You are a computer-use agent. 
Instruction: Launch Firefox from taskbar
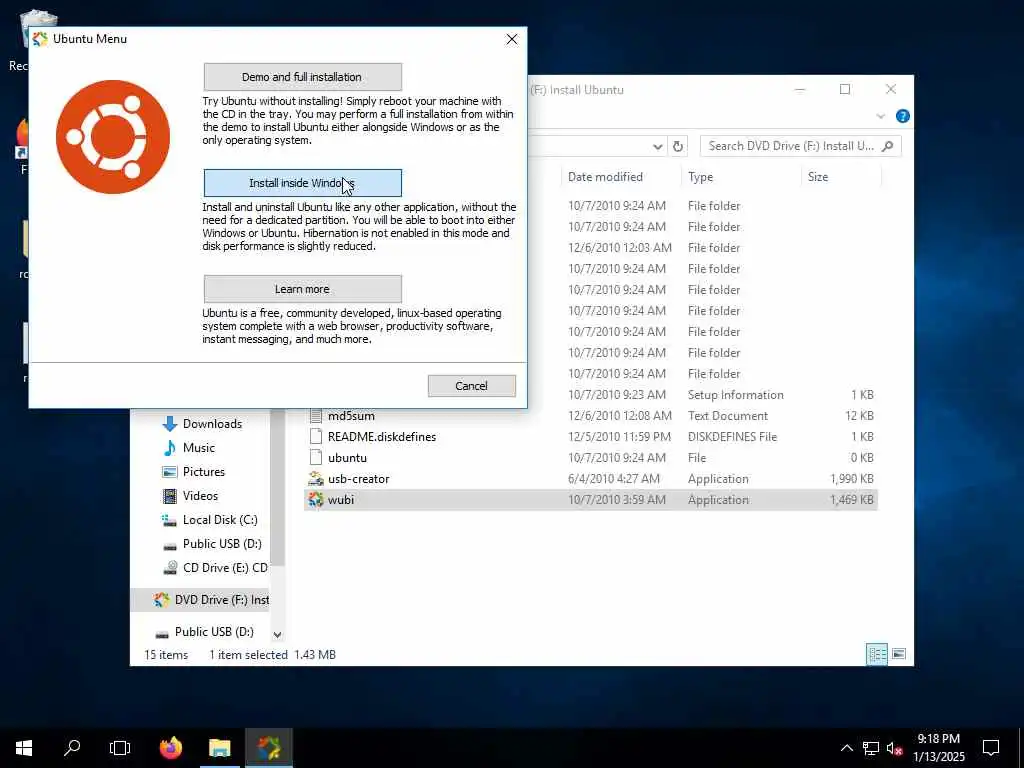(171, 748)
